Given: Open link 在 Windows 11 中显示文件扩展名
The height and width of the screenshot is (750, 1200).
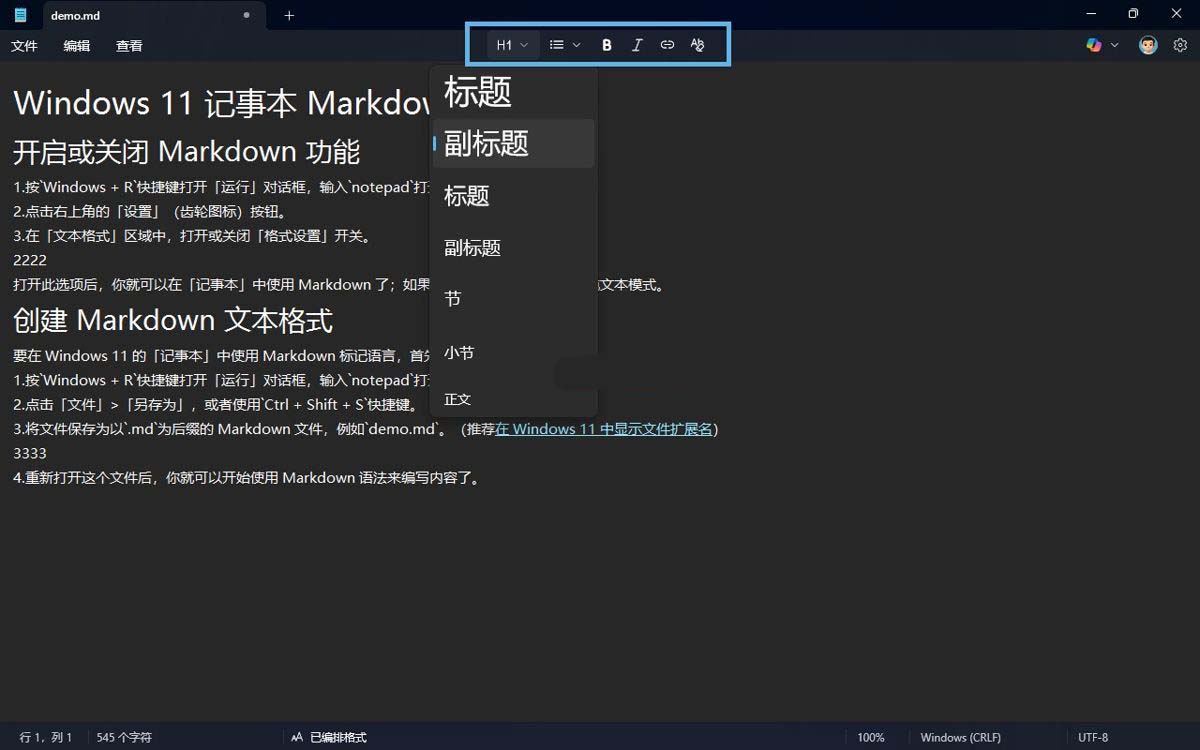Looking at the screenshot, I should tap(604, 429).
